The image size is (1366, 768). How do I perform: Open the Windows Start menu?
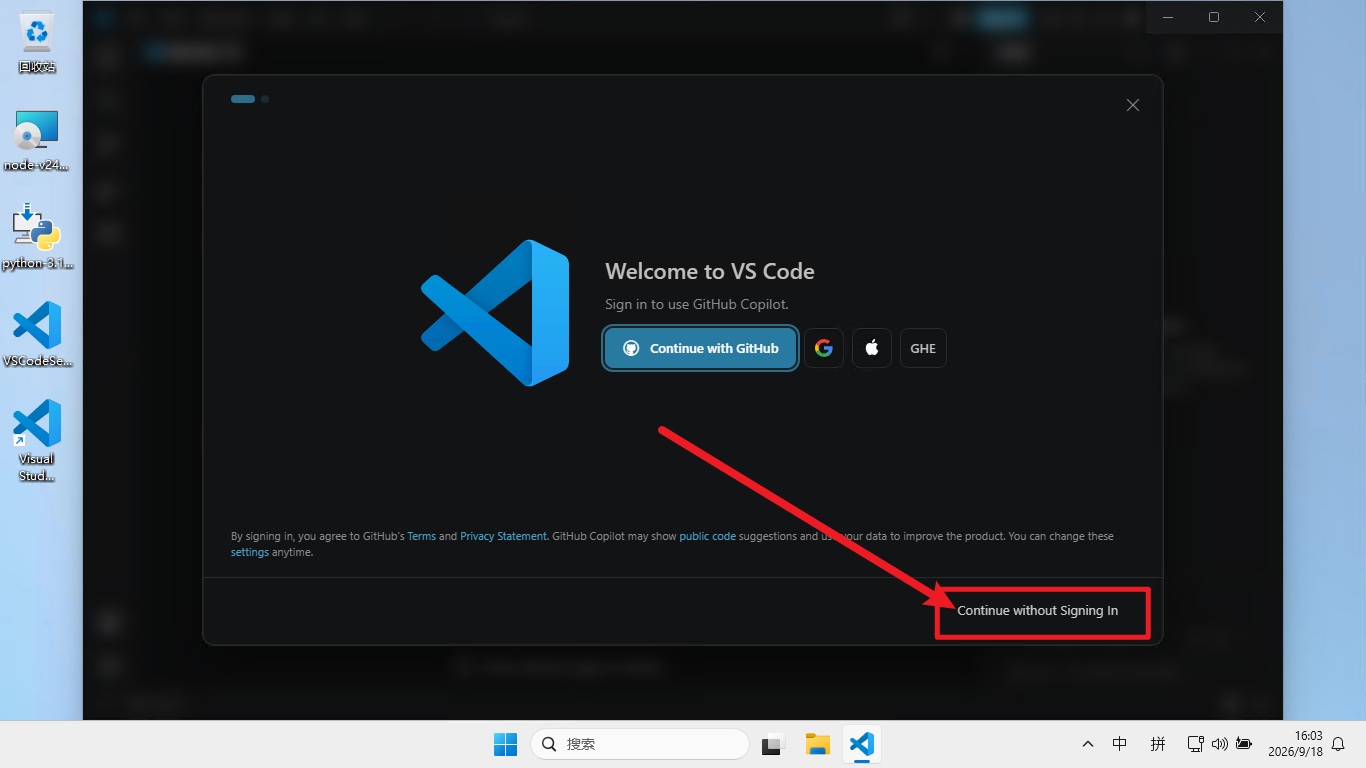505,744
